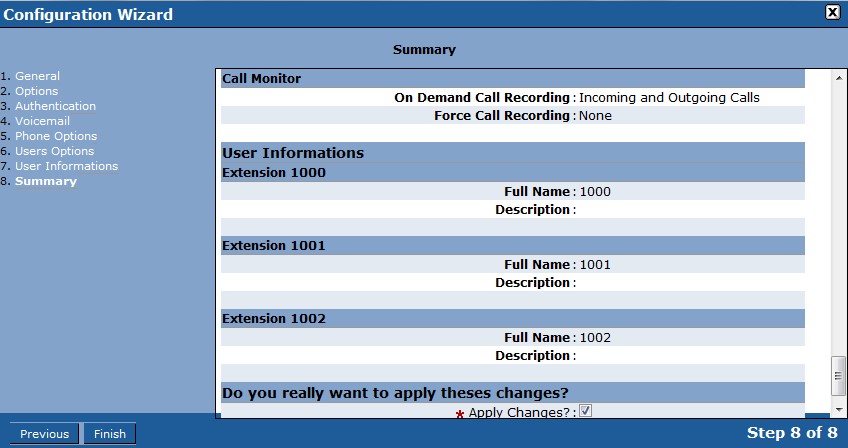This screenshot has height=448, width=848.
Task: Select the Voicemail step
Action: (42, 121)
